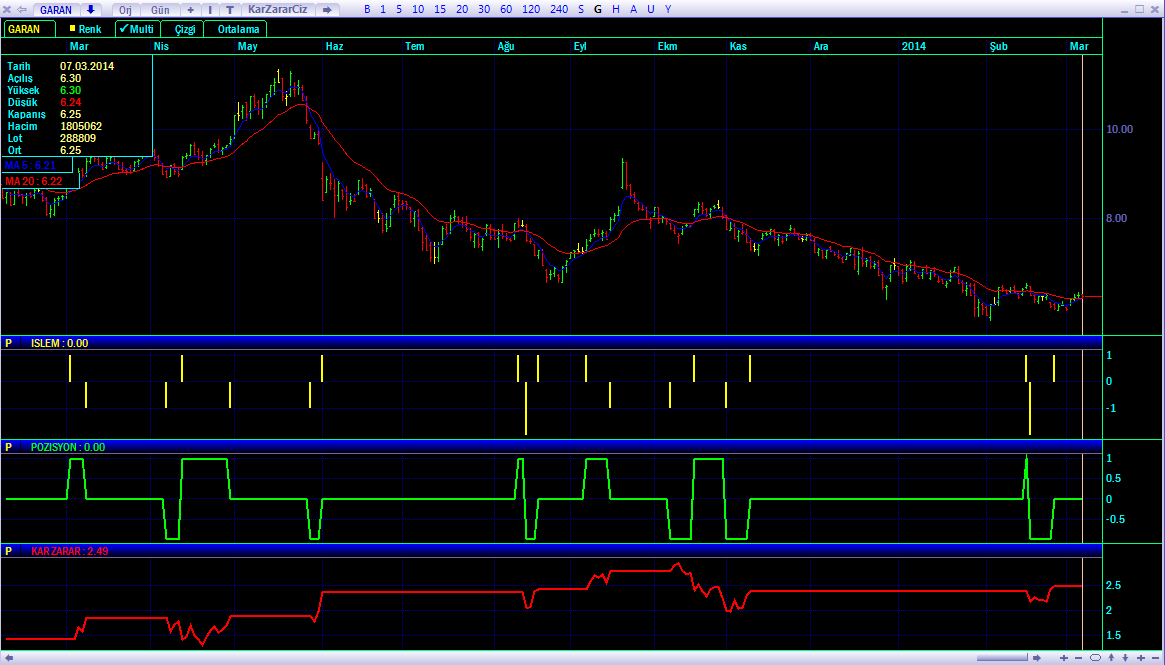Click the plus button next to Gün
Image resolution: width=1165 pixels, height=665 pixels.
coord(191,10)
